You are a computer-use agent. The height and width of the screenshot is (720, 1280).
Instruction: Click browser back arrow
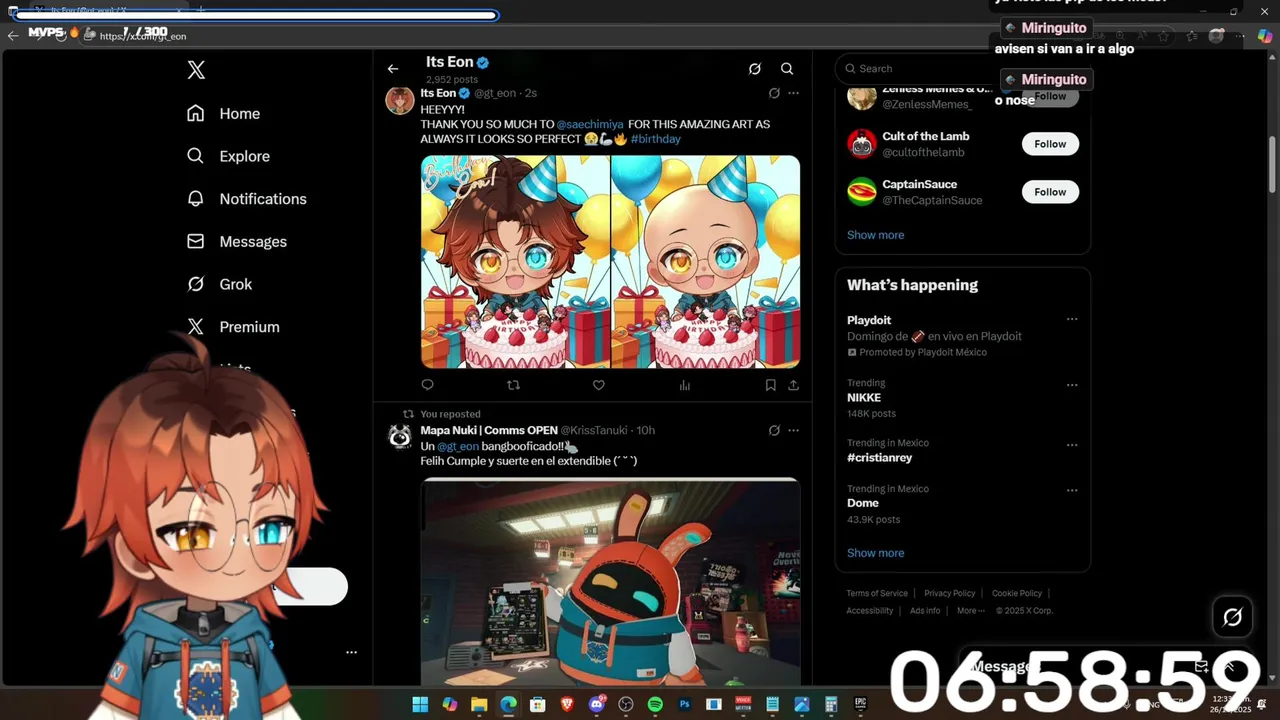[13, 35]
